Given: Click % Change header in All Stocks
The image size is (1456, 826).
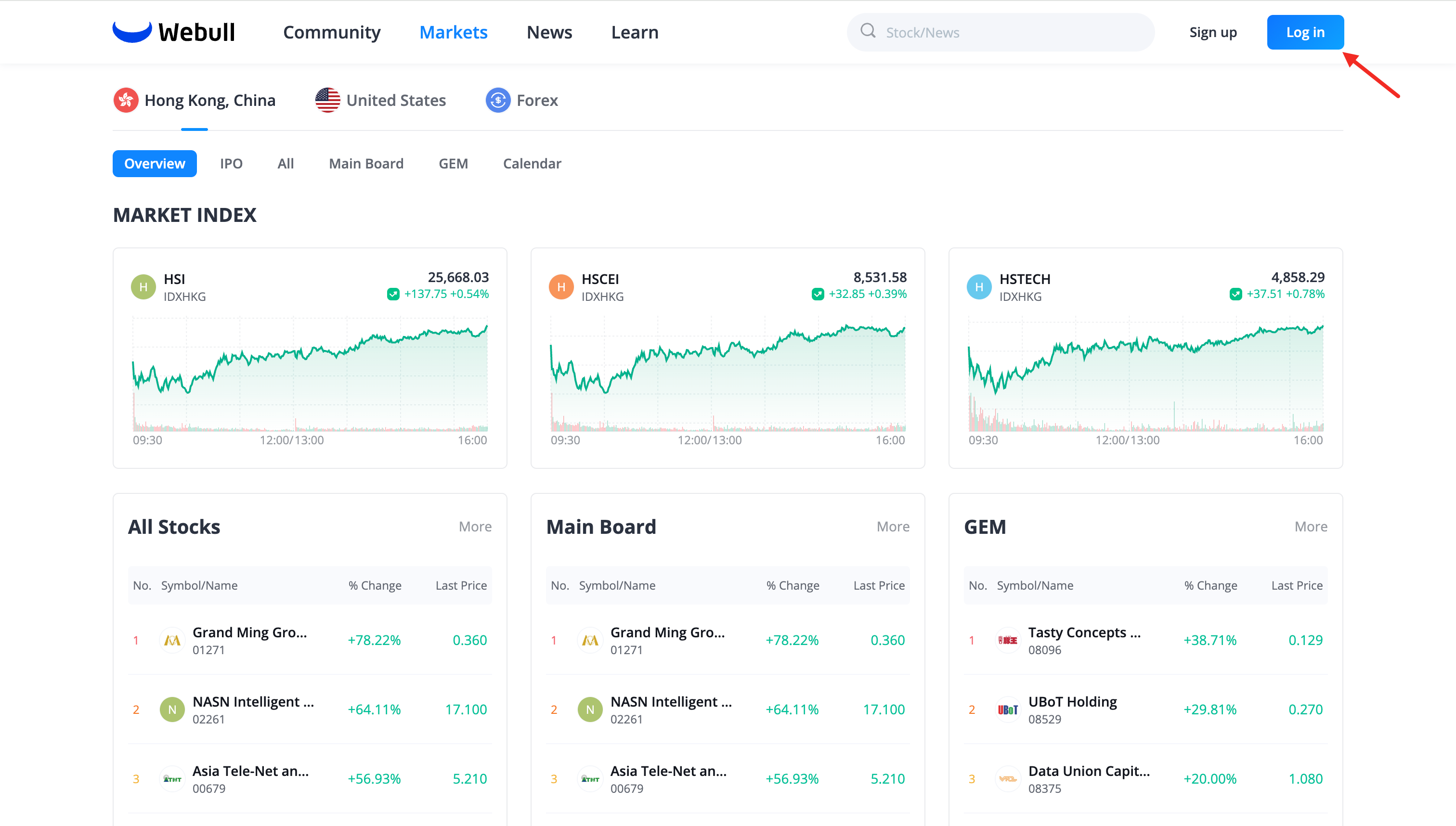Looking at the screenshot, I should (375, 585).
